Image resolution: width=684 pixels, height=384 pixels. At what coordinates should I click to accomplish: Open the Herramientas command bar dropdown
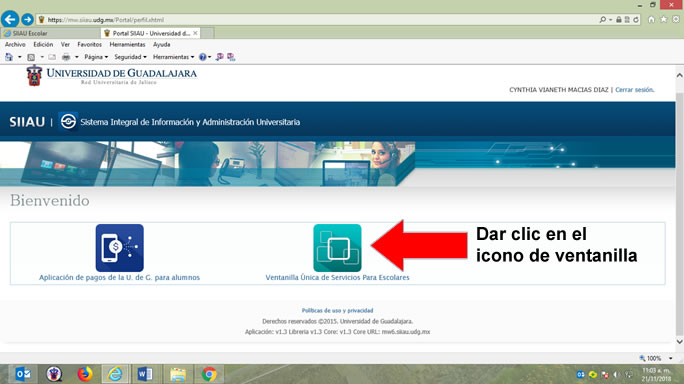(x=174, y=57)
